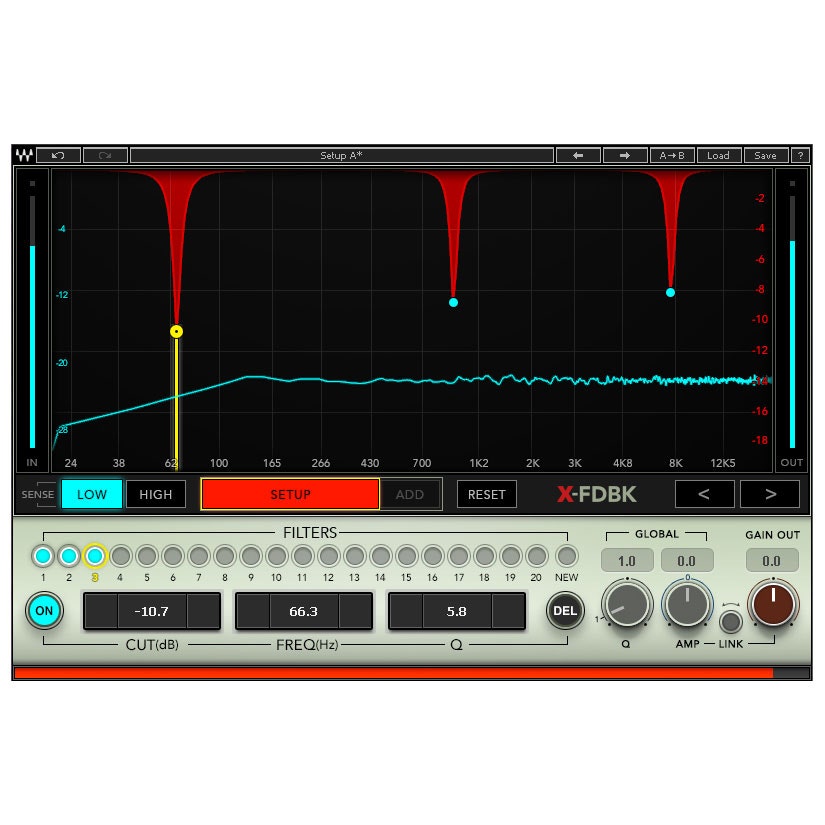Open the Load preset menu
This screenshot has height=825, width=825.
click(x=719, y=155)
